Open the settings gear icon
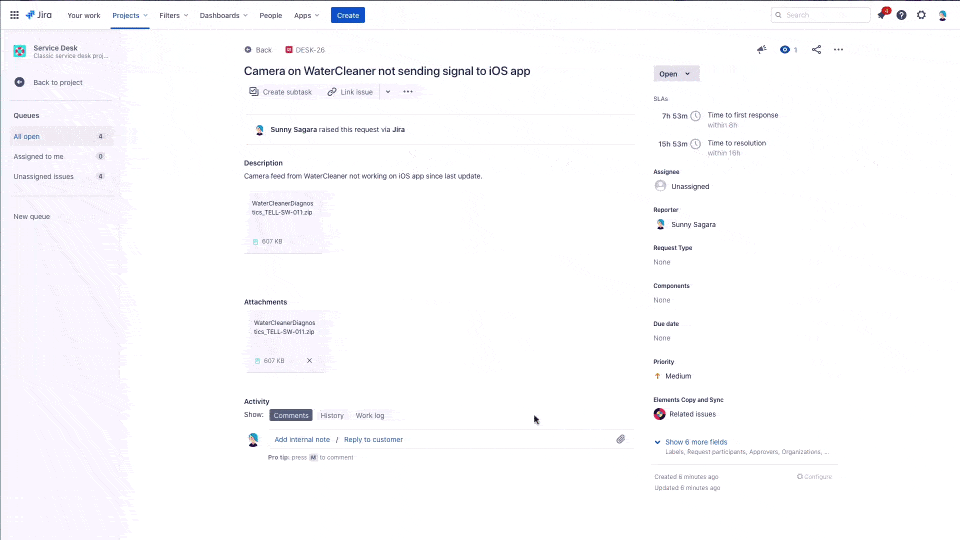This screenshot has width=960, height=540. click(921, 15)
